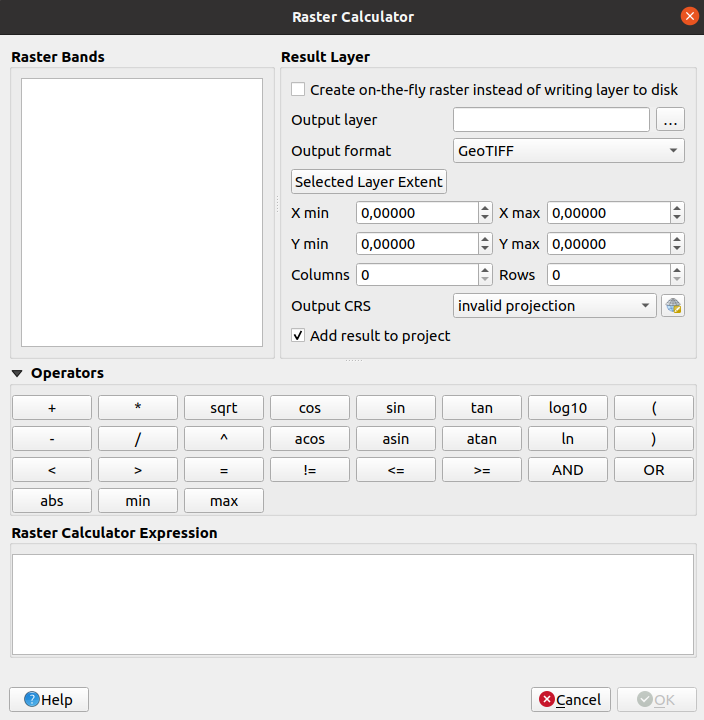
Task: Open the Output format dropdown
Action: [568, 151]
